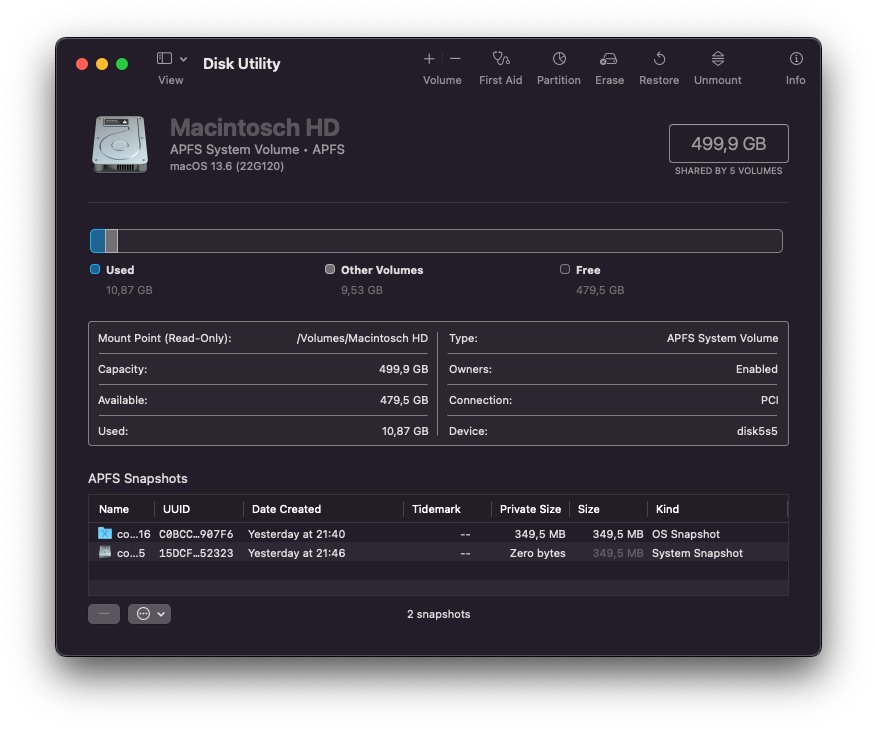Open the sidebar View icon

click(x=164, y=58)
